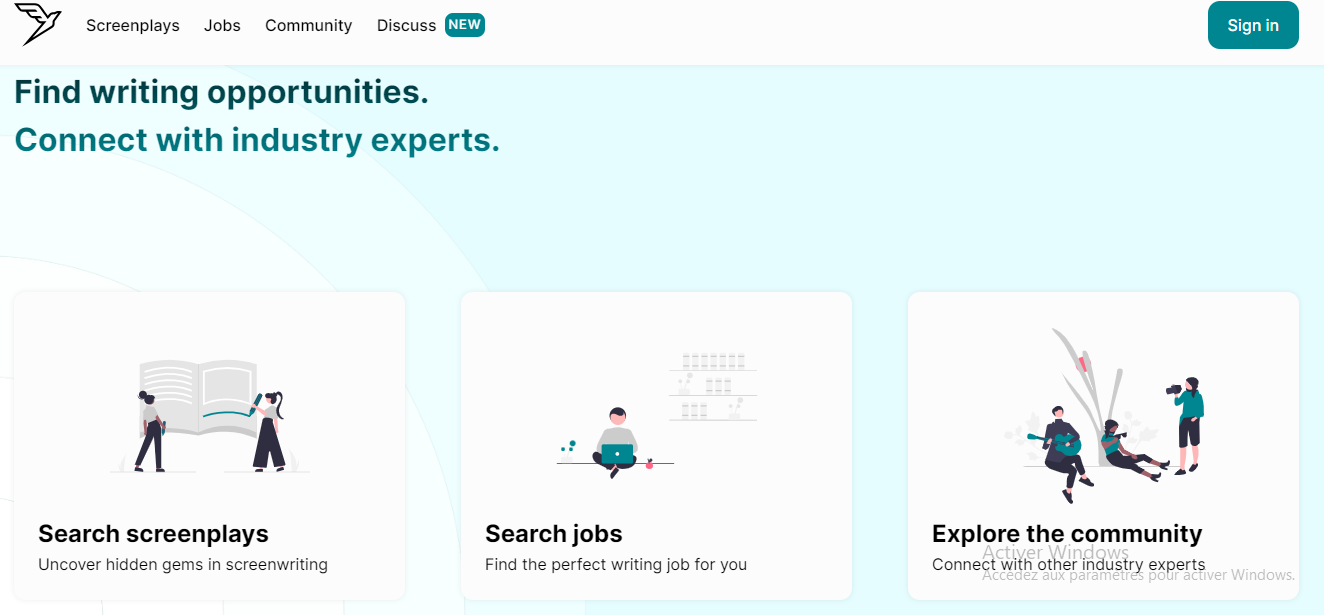Click the woman holding teal marker

(x=268, y=431)
